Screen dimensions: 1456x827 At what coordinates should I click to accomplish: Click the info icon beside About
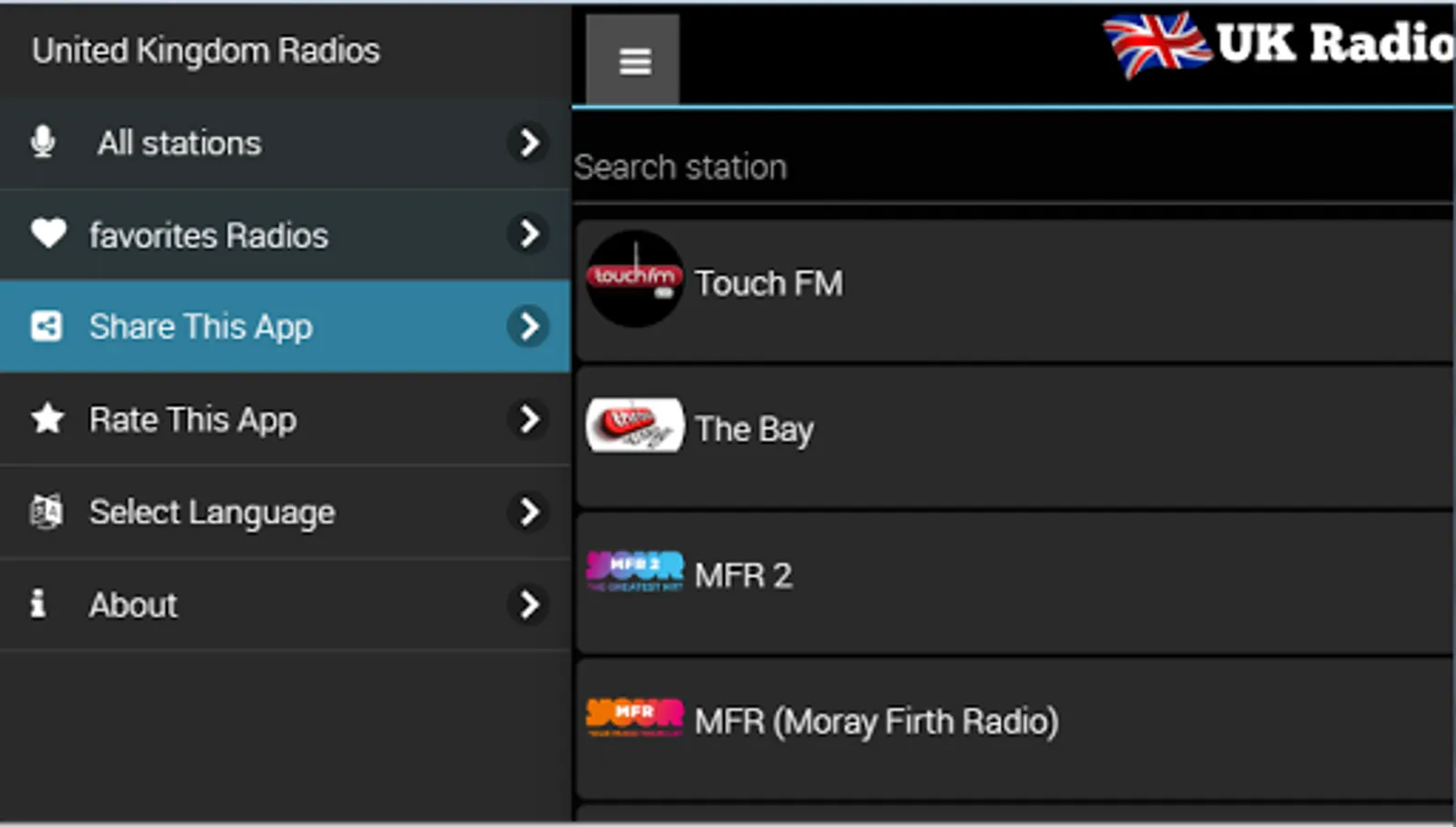(38, 604)
